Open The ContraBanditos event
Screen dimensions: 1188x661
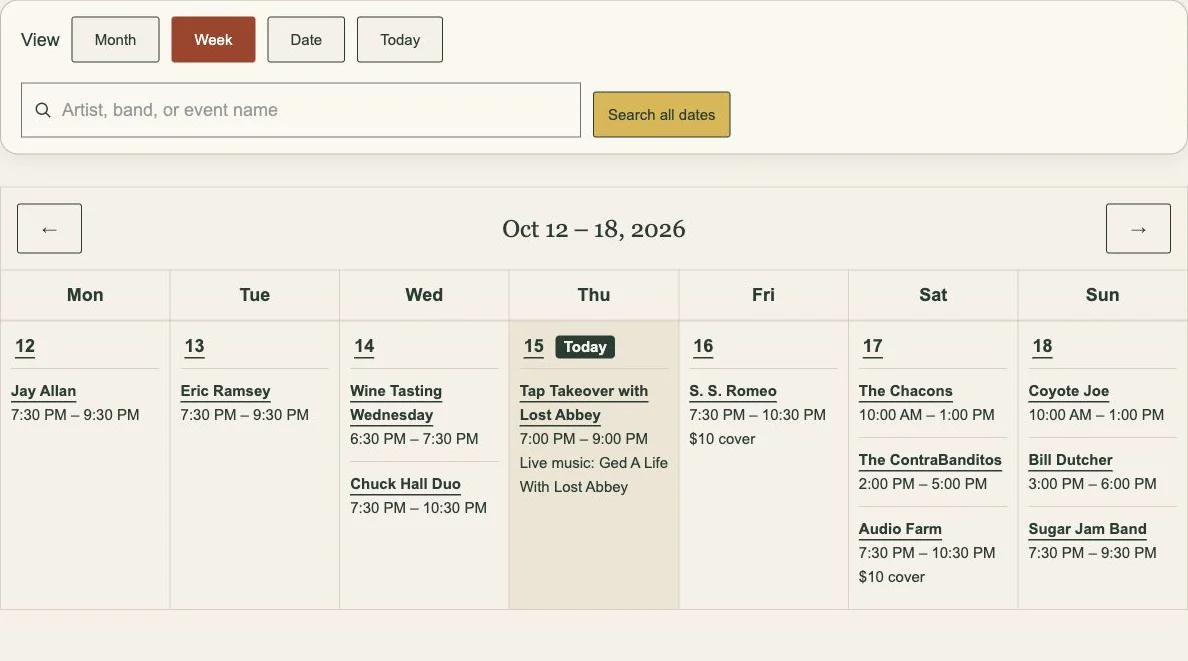click(x=930, y=460)
